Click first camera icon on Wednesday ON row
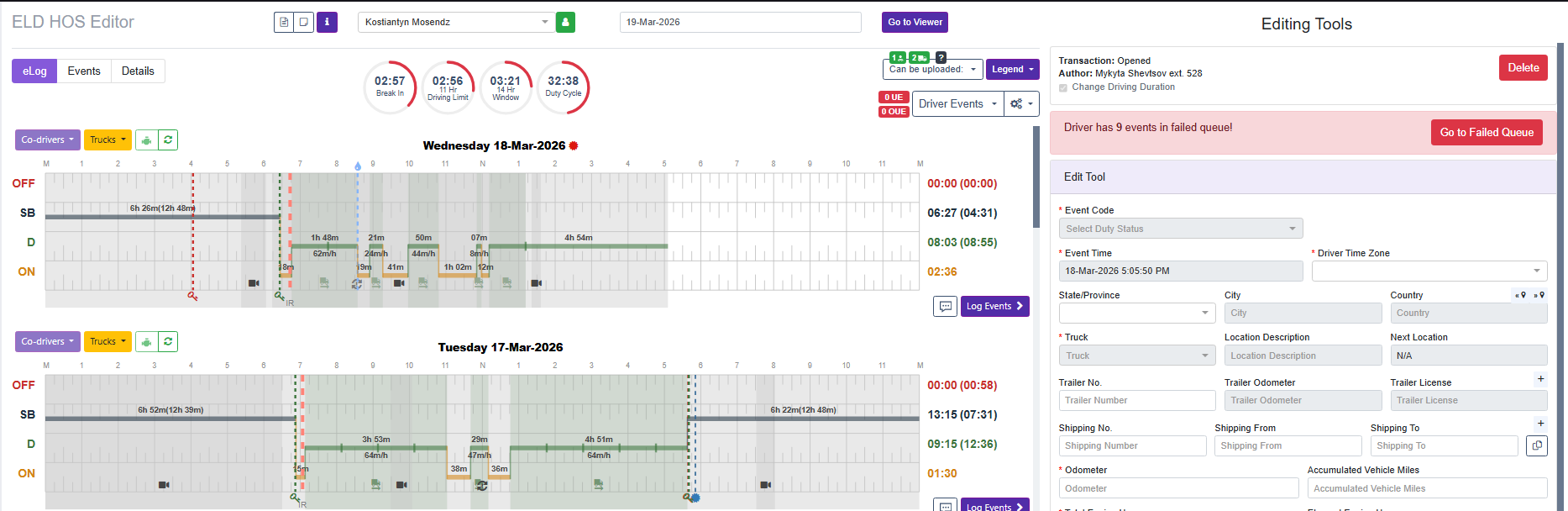This screenshot has height=511, width=1568. (254, 283)
